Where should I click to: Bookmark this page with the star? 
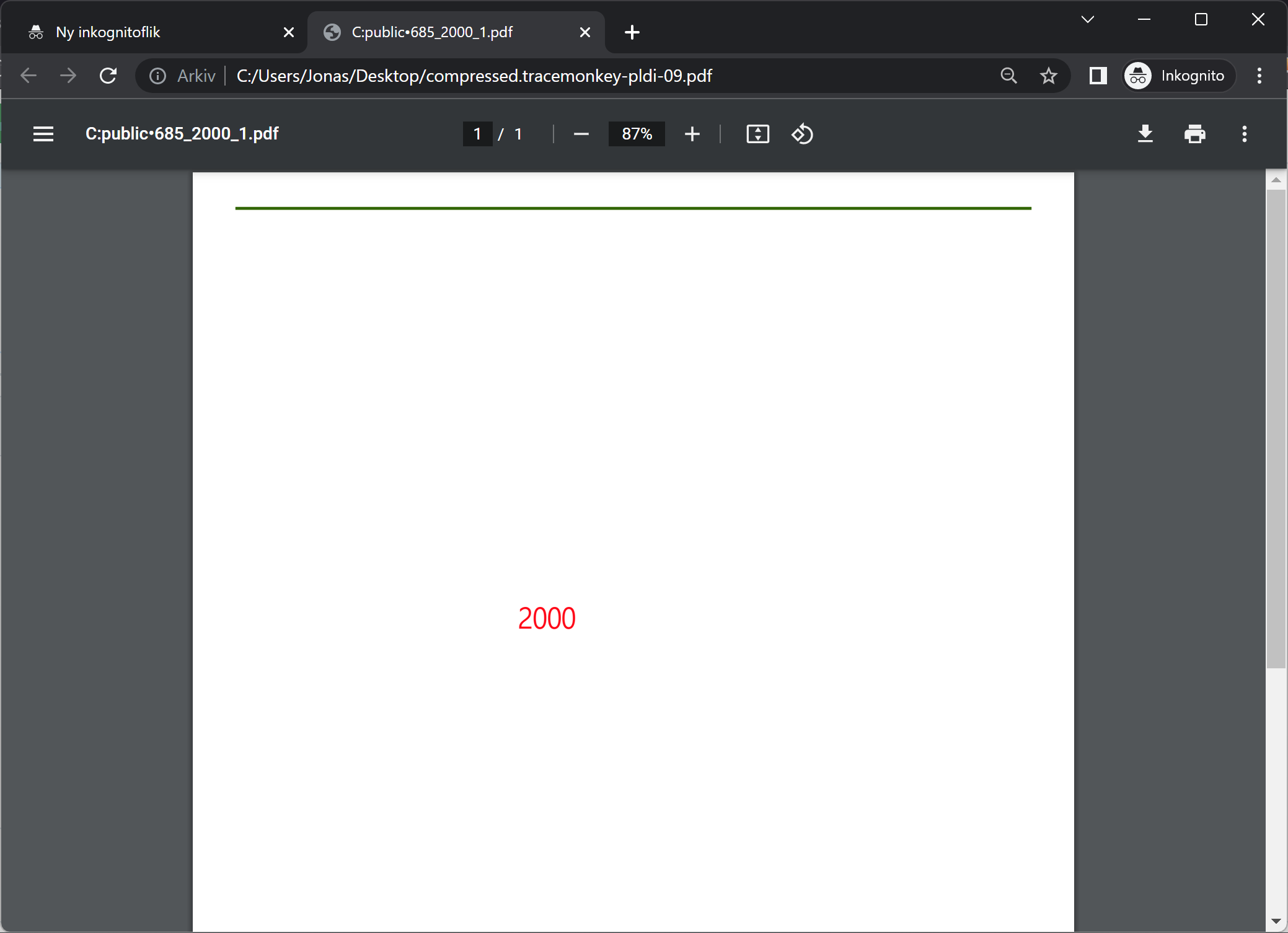tap(1049, 76)
